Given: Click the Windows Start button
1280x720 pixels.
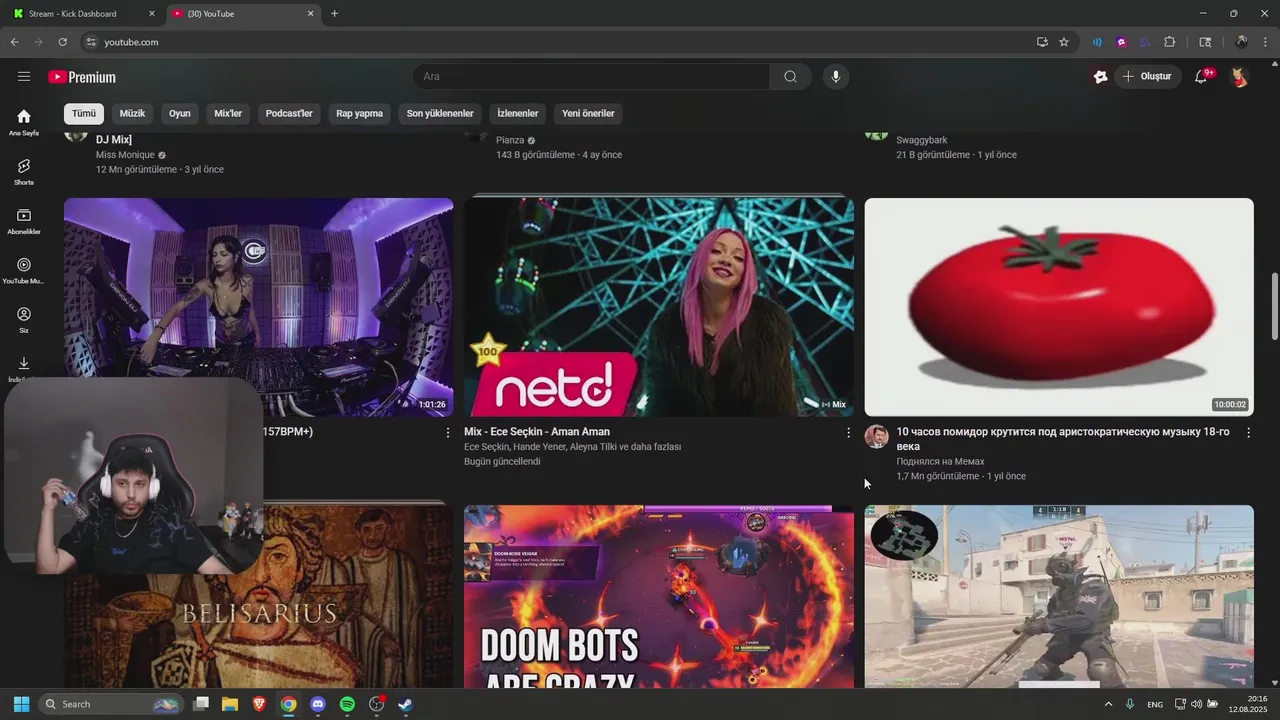Looking at the screenshot, I should point(21,704).
